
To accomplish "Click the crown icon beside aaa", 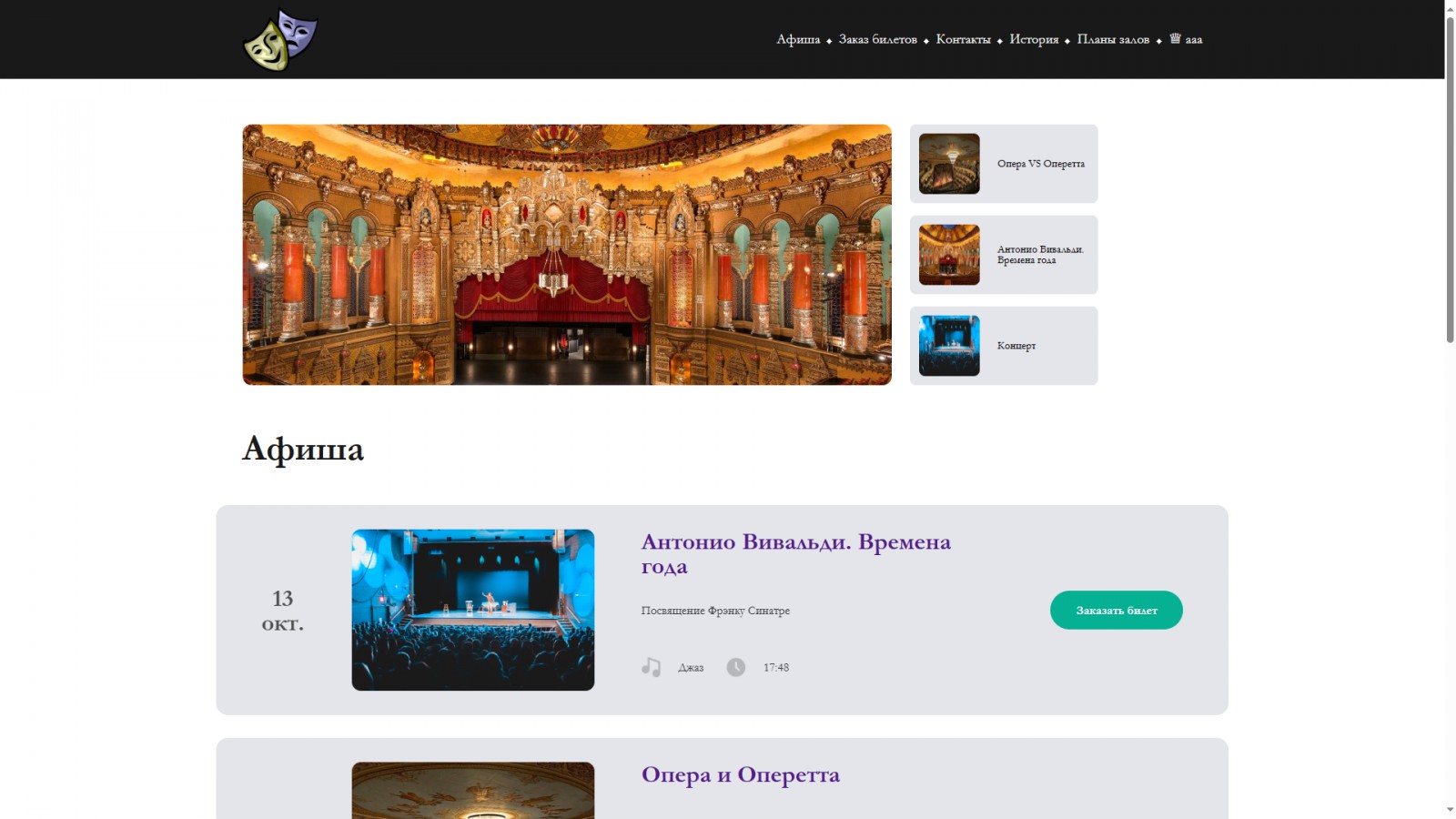I will coord(1175,38).
